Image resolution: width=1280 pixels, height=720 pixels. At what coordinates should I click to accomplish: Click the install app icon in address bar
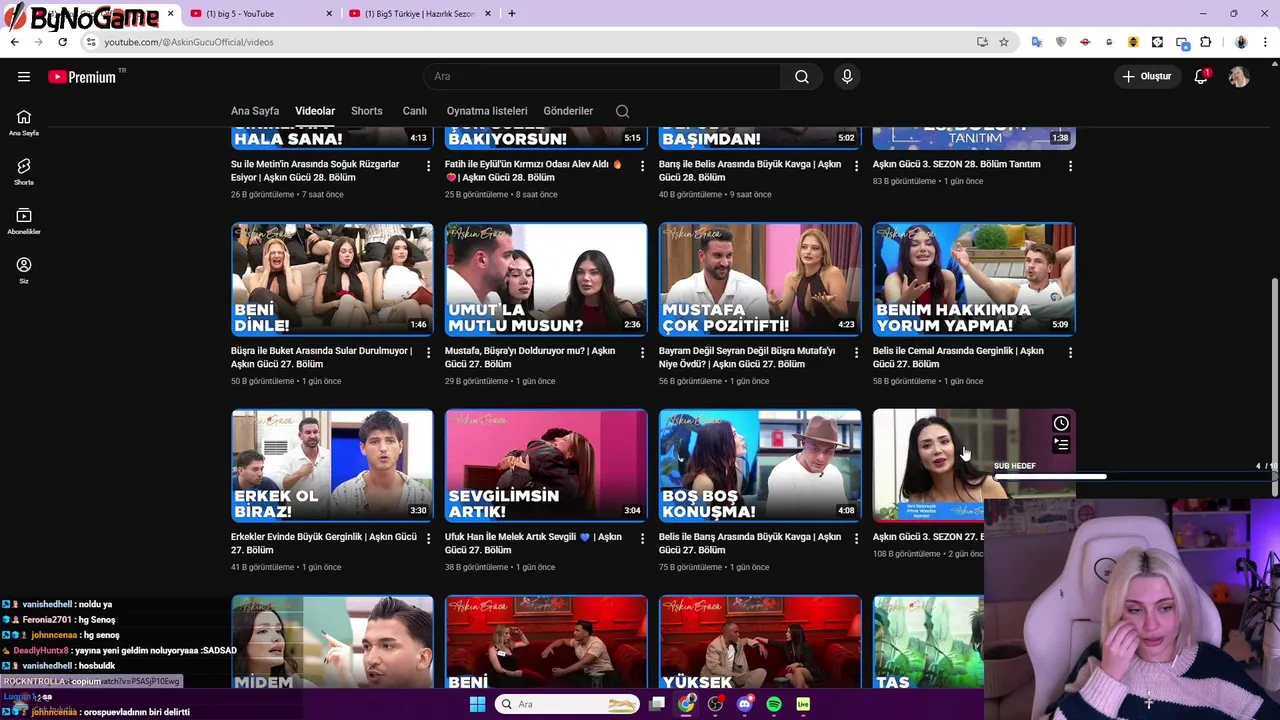(982, 42)
